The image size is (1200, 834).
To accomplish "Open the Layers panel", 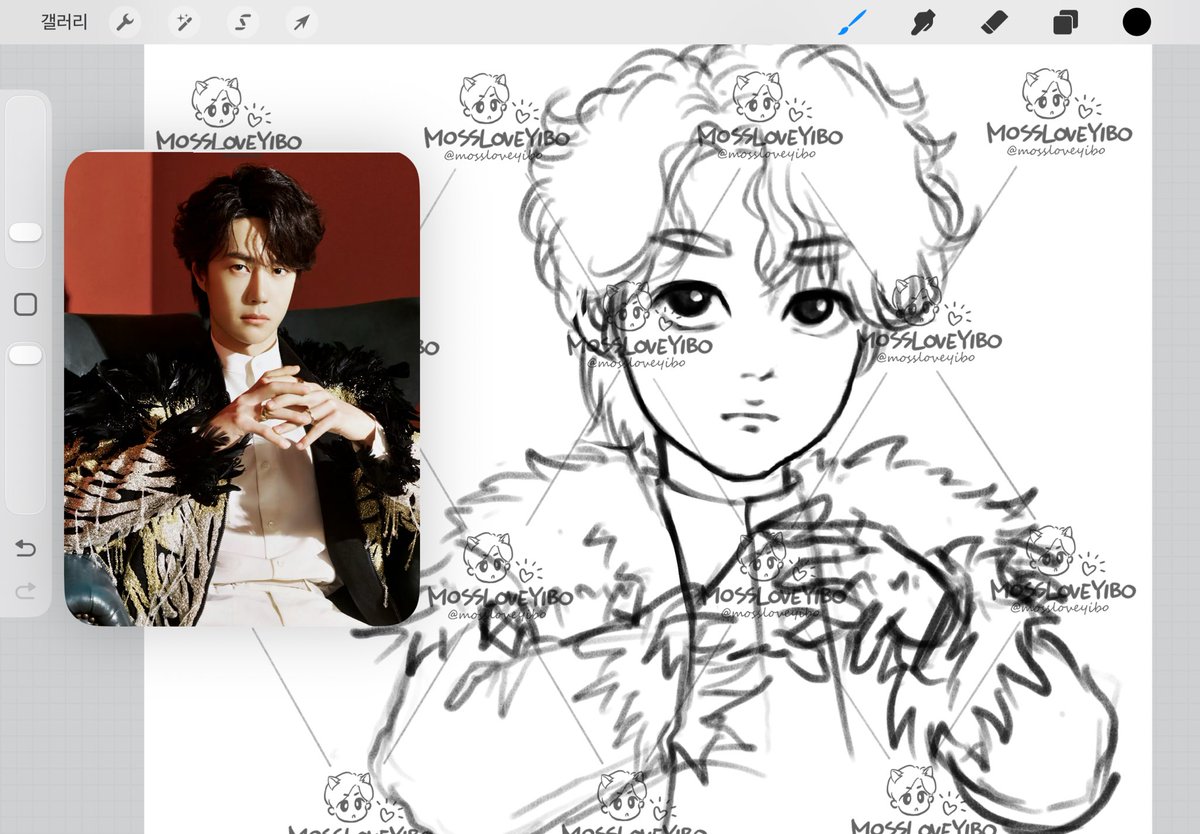I will (1066, 22).
